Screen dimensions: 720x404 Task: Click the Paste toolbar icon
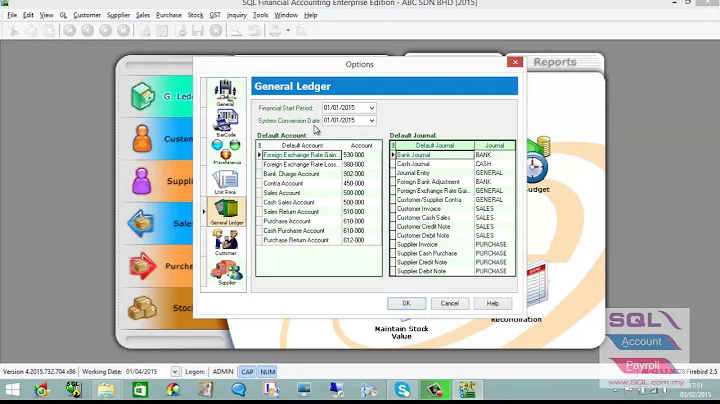[x=49, y=31]
